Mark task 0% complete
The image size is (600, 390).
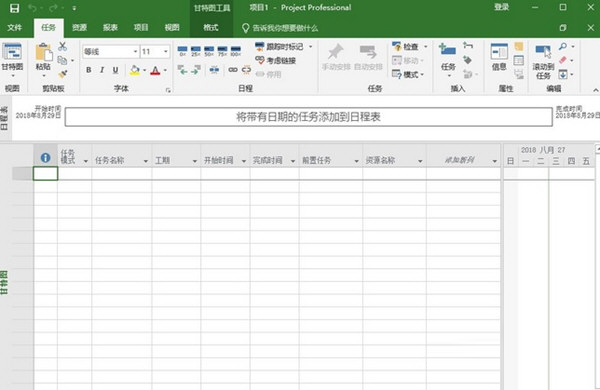(x=183, y=51)
